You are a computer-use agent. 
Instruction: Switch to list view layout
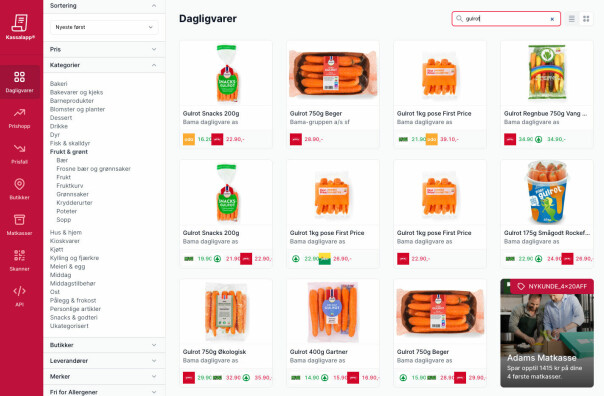(x=572, y=19)
